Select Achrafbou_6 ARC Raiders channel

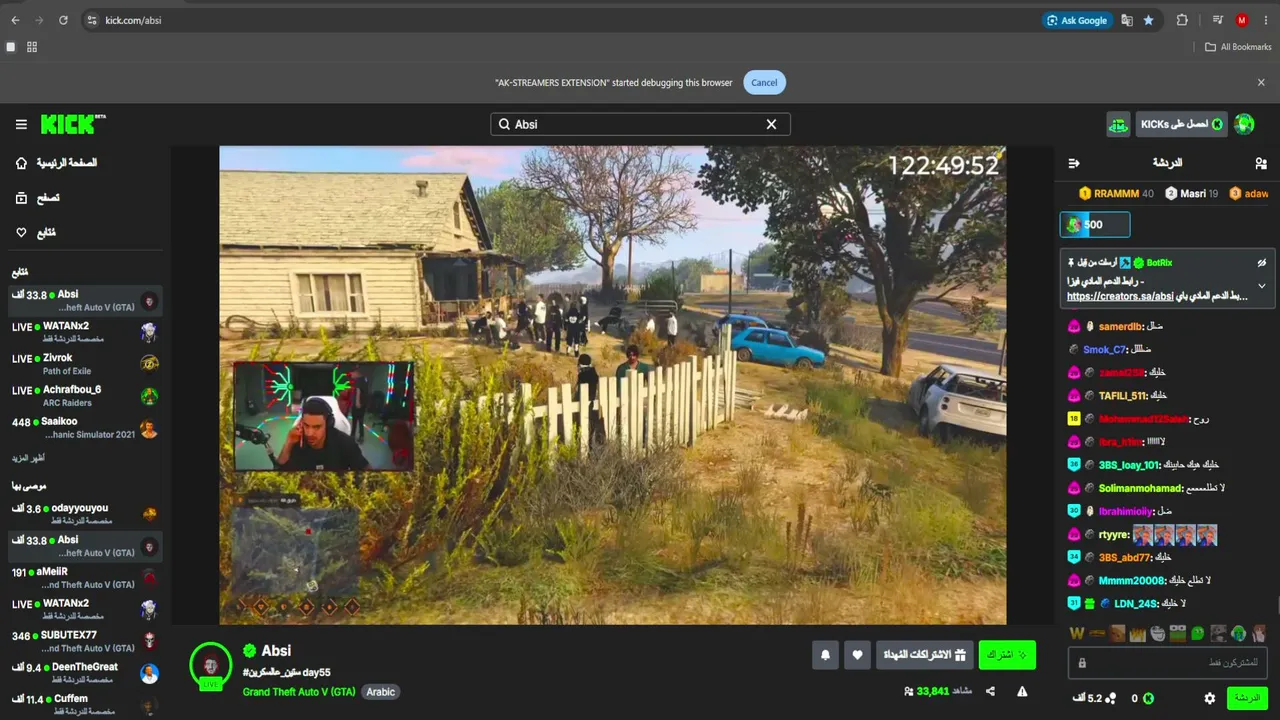pyautogui.click(x=85, y=396)
